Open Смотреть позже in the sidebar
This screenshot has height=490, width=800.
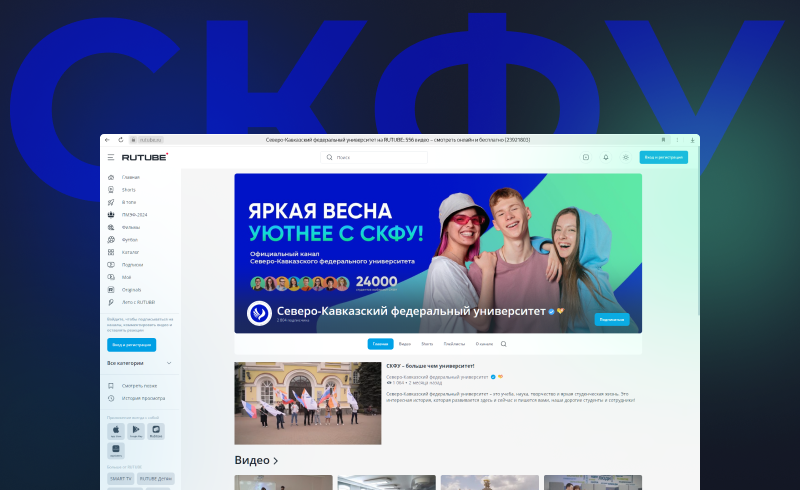tap(140, 386)
